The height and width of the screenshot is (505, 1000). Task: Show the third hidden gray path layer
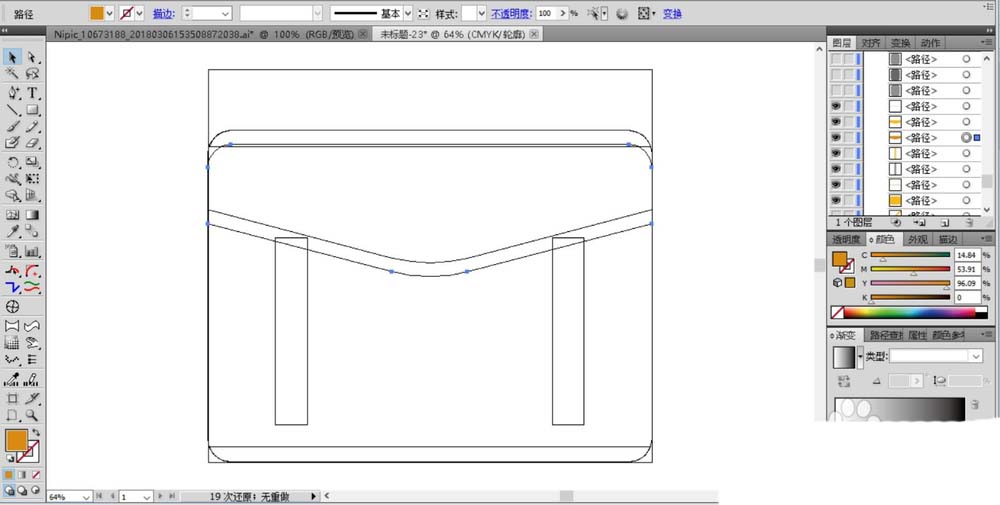click(x=835, y=91)
